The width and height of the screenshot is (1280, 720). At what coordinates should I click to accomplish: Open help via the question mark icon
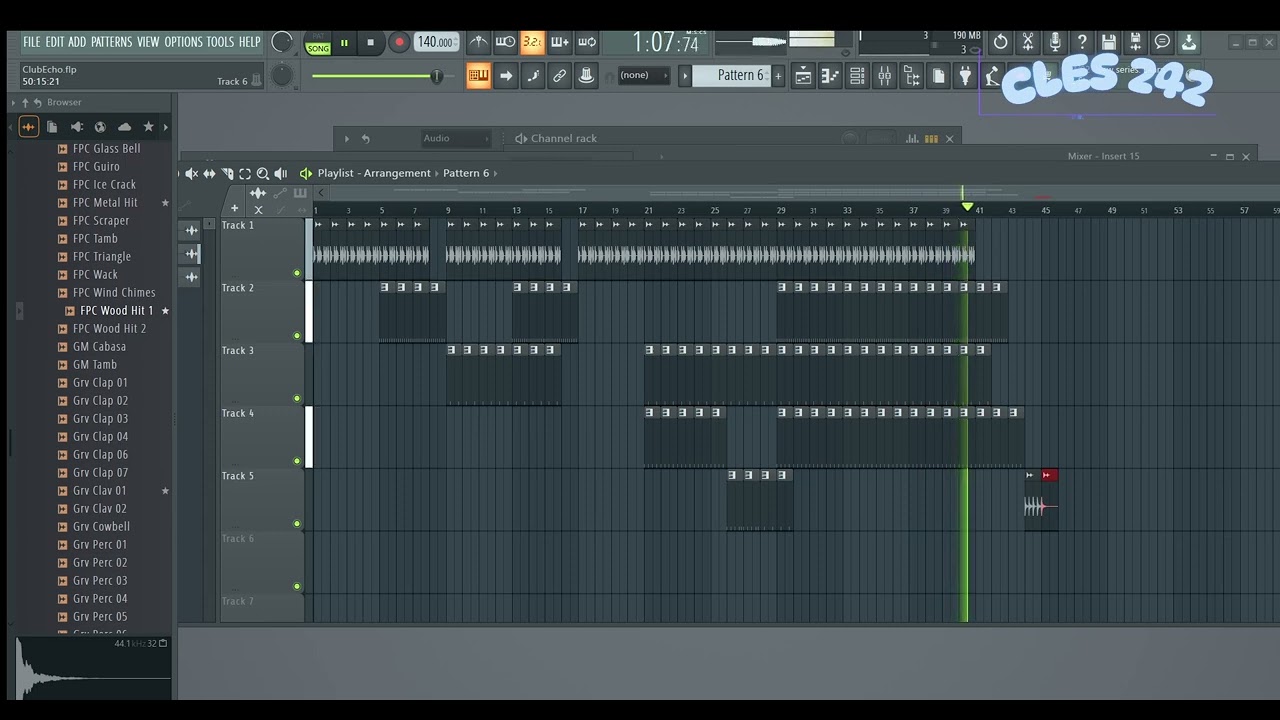point(1081,42)
